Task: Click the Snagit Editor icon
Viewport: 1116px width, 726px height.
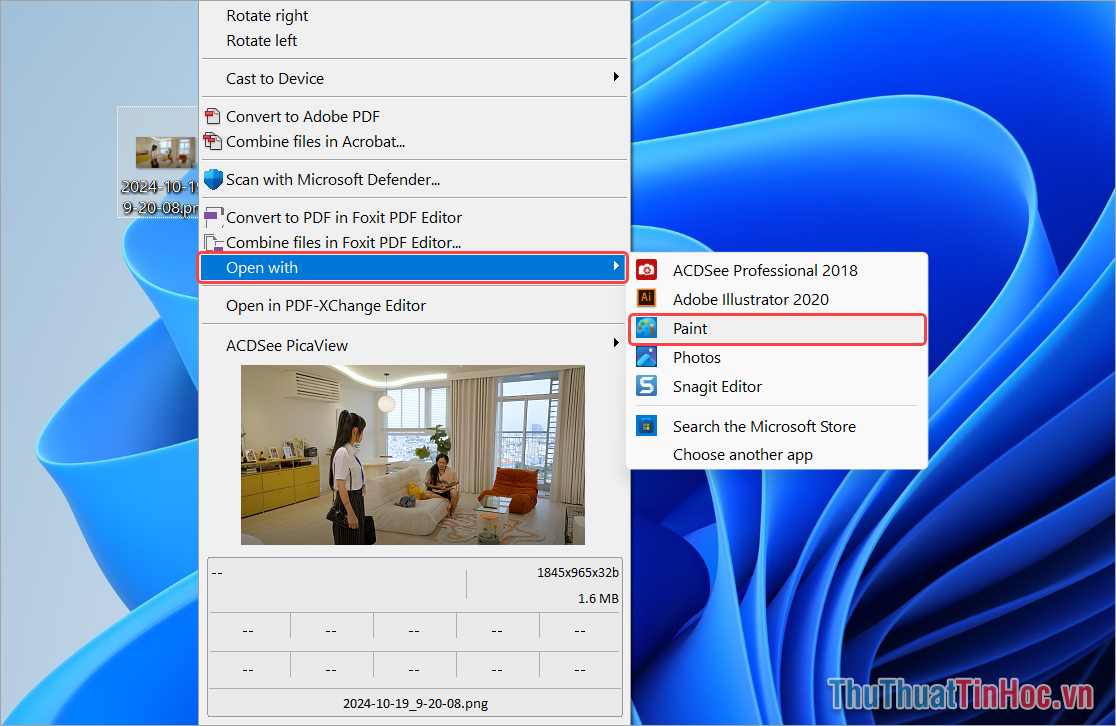Action: coord(647,386)
